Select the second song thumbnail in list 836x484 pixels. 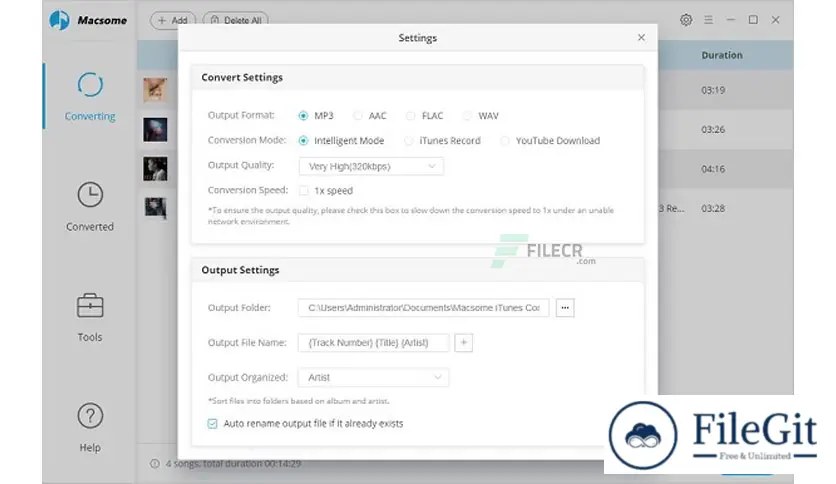[x=155, y=130]
